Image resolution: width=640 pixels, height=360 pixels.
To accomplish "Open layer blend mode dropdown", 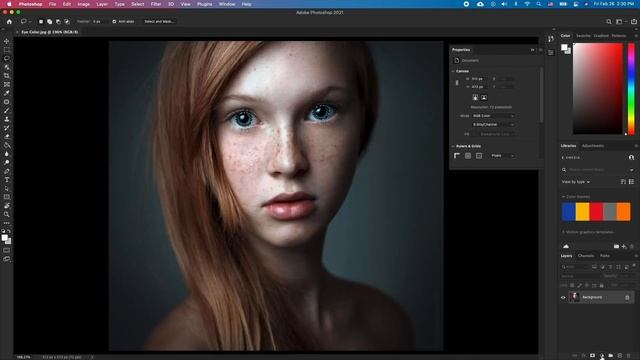I will (581, 276).
